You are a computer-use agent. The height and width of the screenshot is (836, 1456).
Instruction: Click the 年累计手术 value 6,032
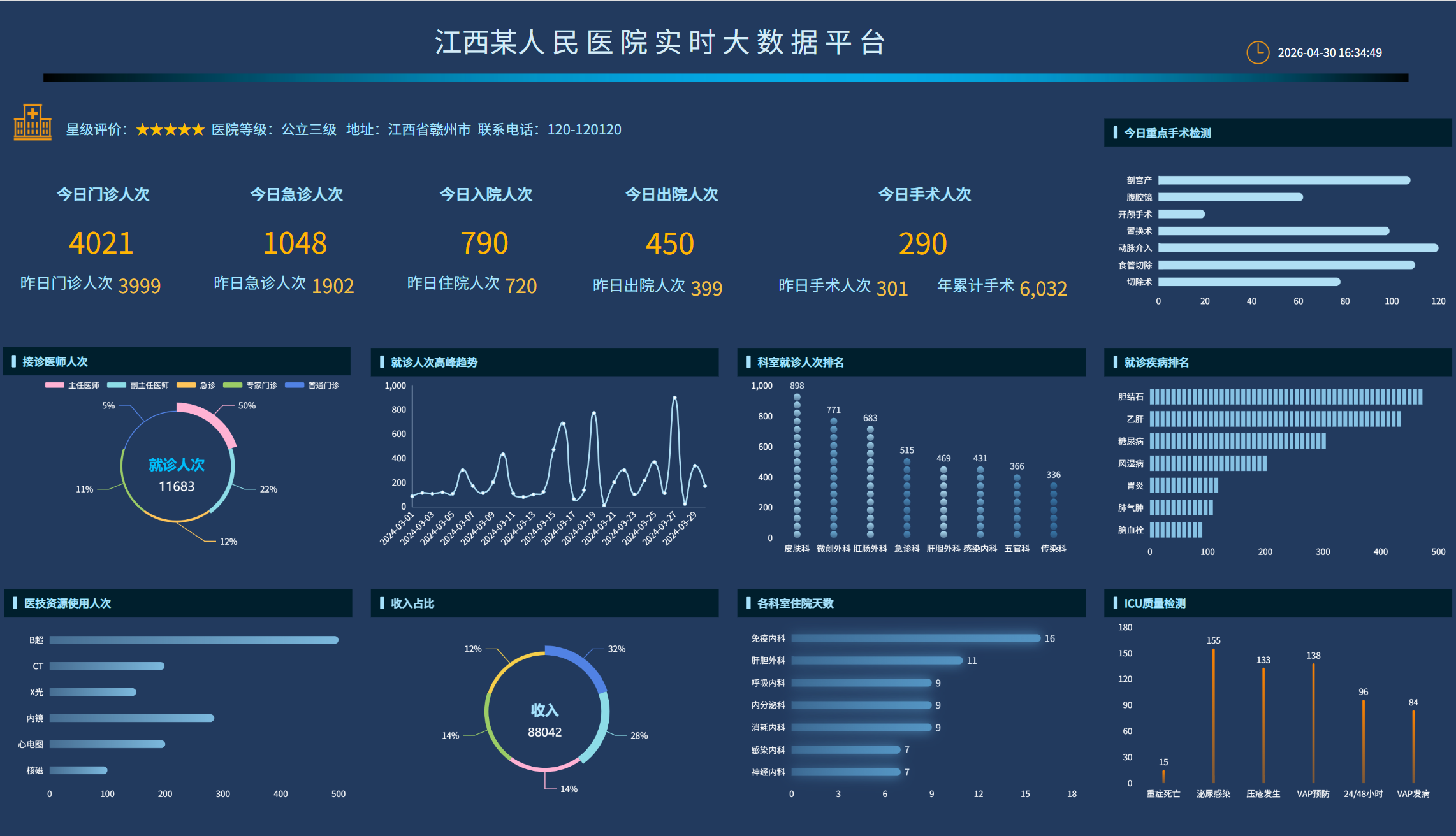click(x=1043, y=289)
